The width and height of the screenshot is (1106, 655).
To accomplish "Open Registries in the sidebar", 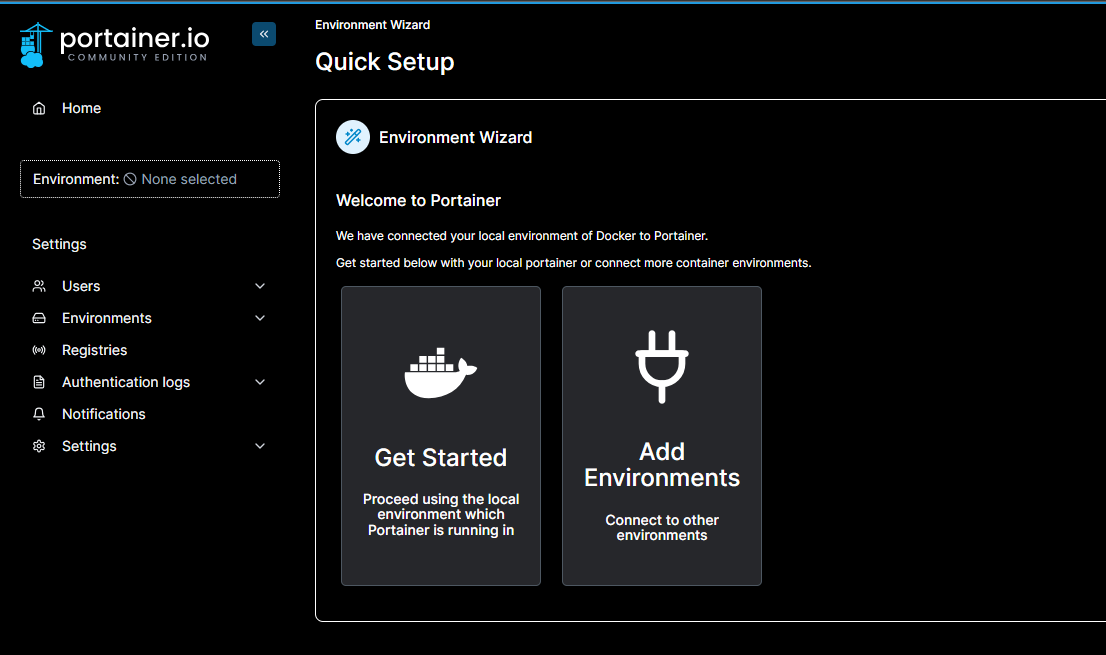I will pyautogui.click(x=95, y=350).
